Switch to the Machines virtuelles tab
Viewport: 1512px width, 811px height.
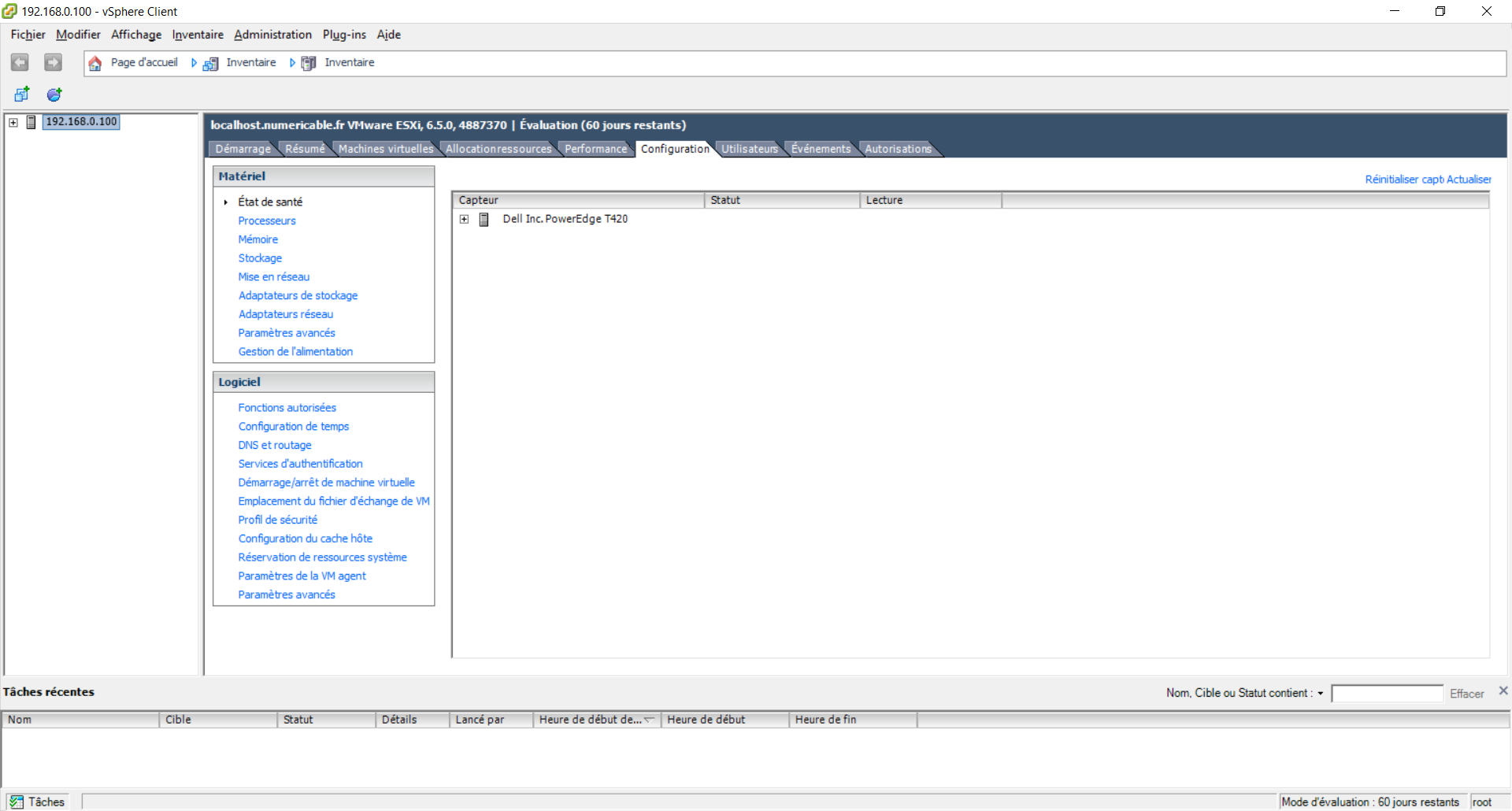click(x=386, y=149)
